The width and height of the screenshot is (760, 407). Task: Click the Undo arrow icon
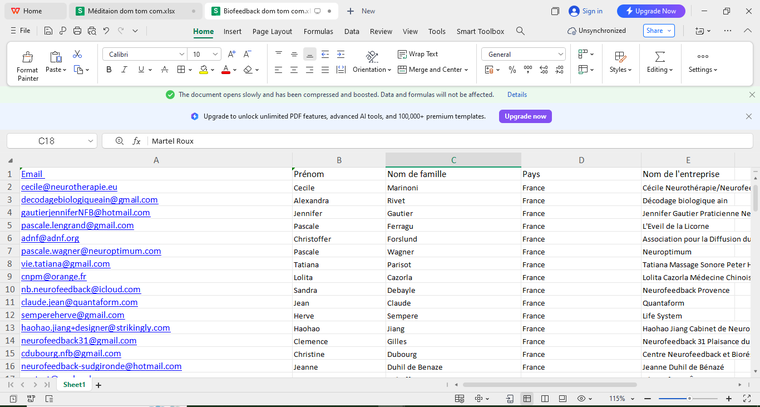[x=106, y=31]
